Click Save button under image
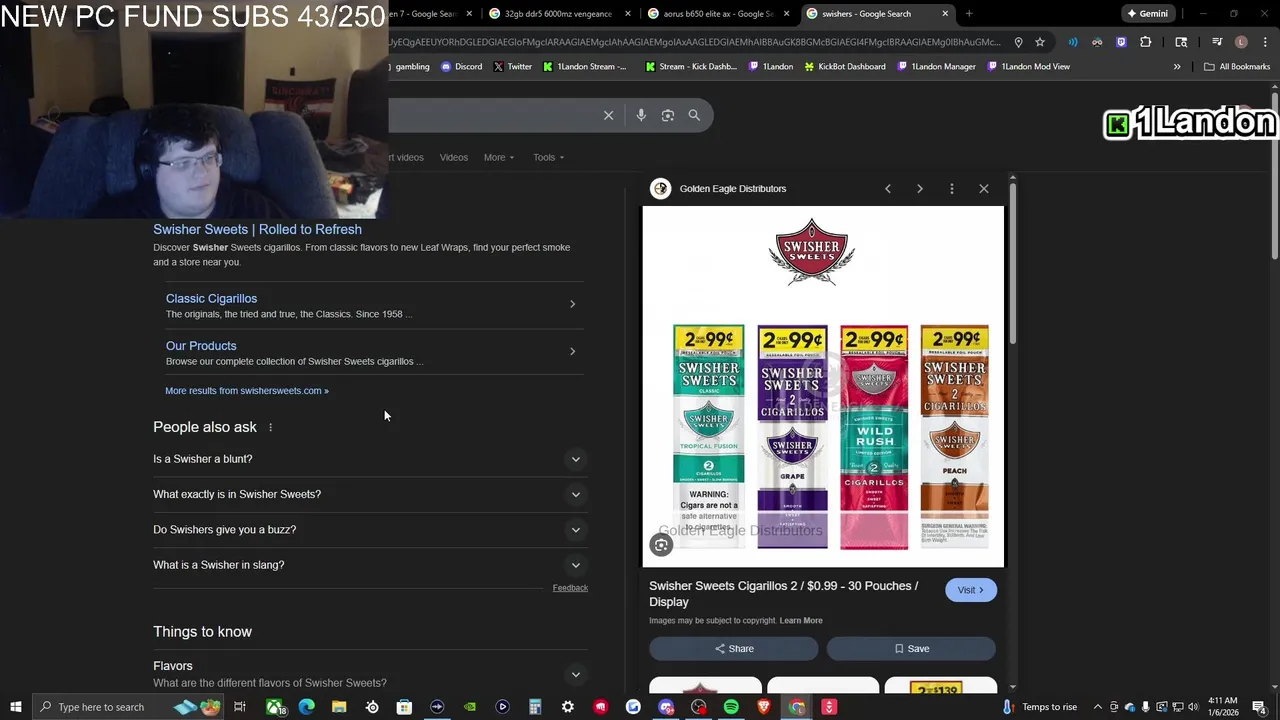This screenshot has width=1280, height=720. click(911, 649)
